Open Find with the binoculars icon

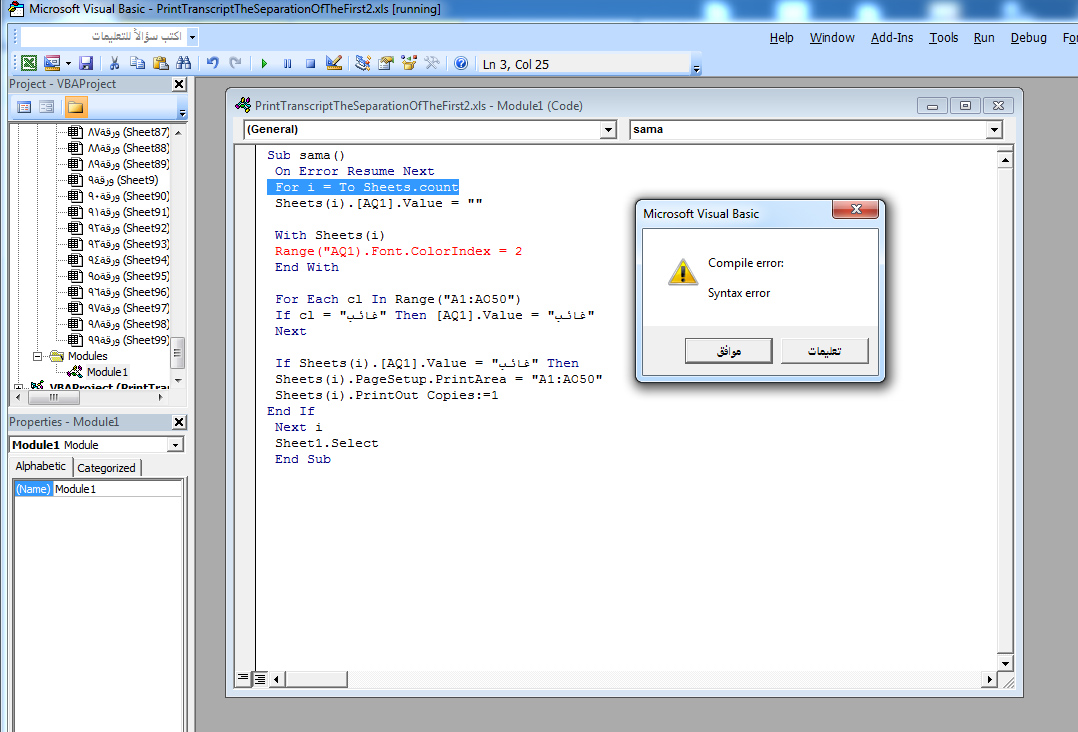(x=184, y=63)
